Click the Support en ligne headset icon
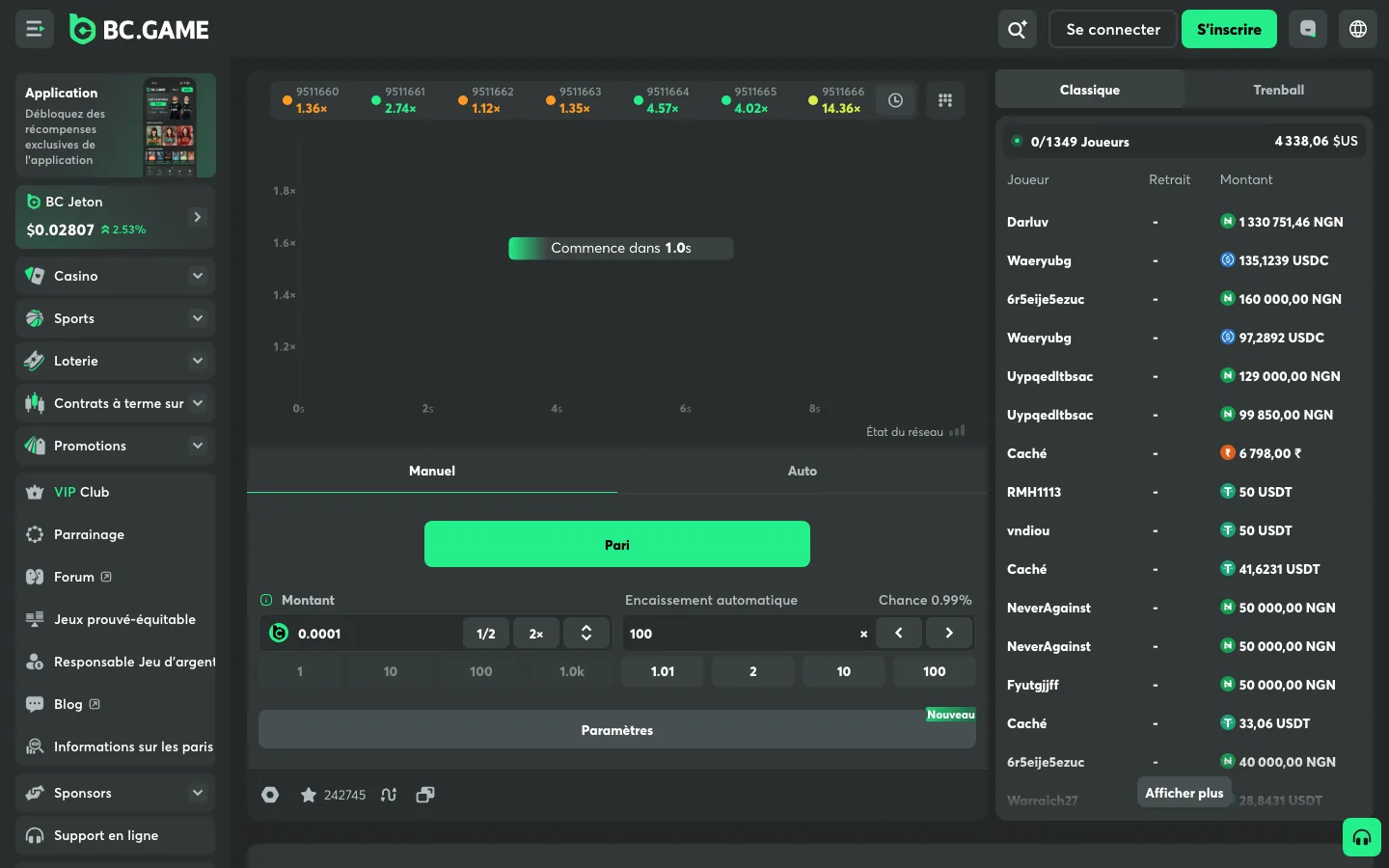Viewport: 1389px width, 868px height. 35,835
